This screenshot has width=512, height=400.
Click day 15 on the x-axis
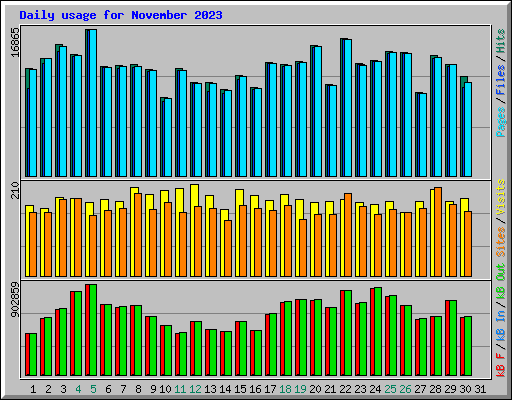(240, 389)
